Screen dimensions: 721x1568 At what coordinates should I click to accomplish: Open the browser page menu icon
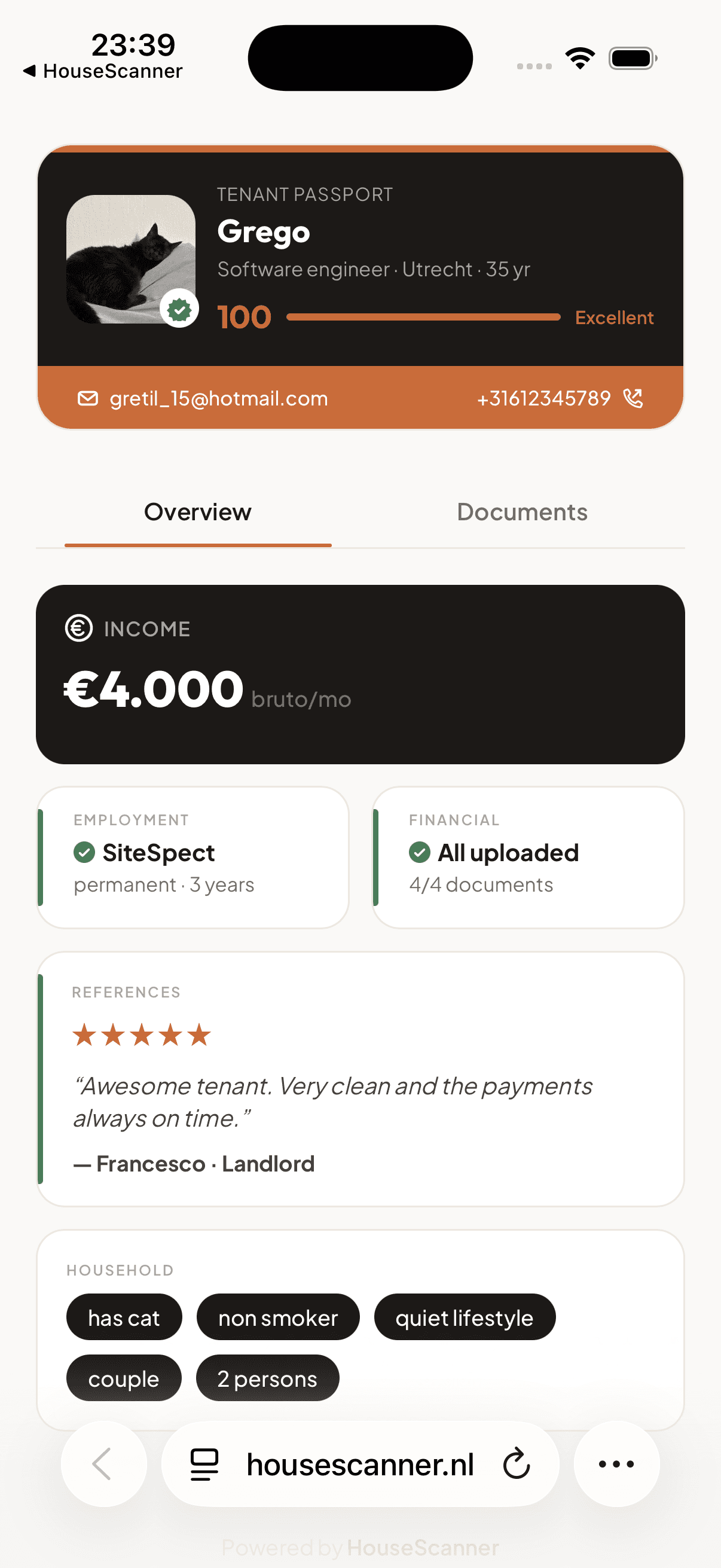click(204, 1464)
